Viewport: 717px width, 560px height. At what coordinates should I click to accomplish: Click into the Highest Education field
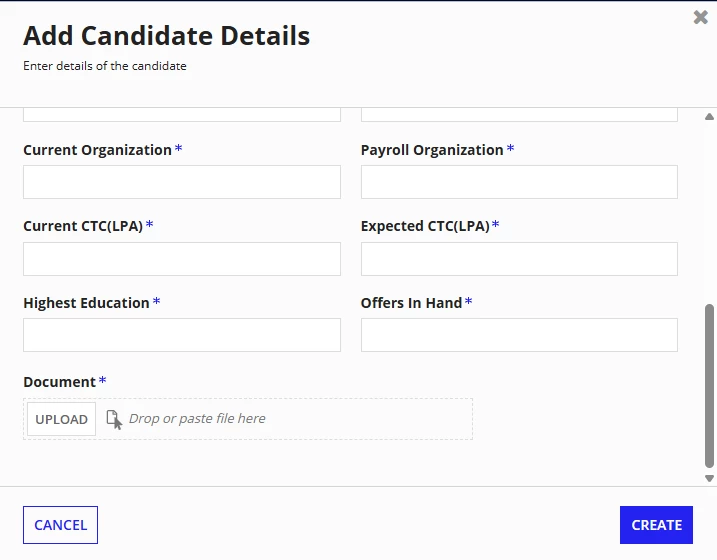pos(182,335)
